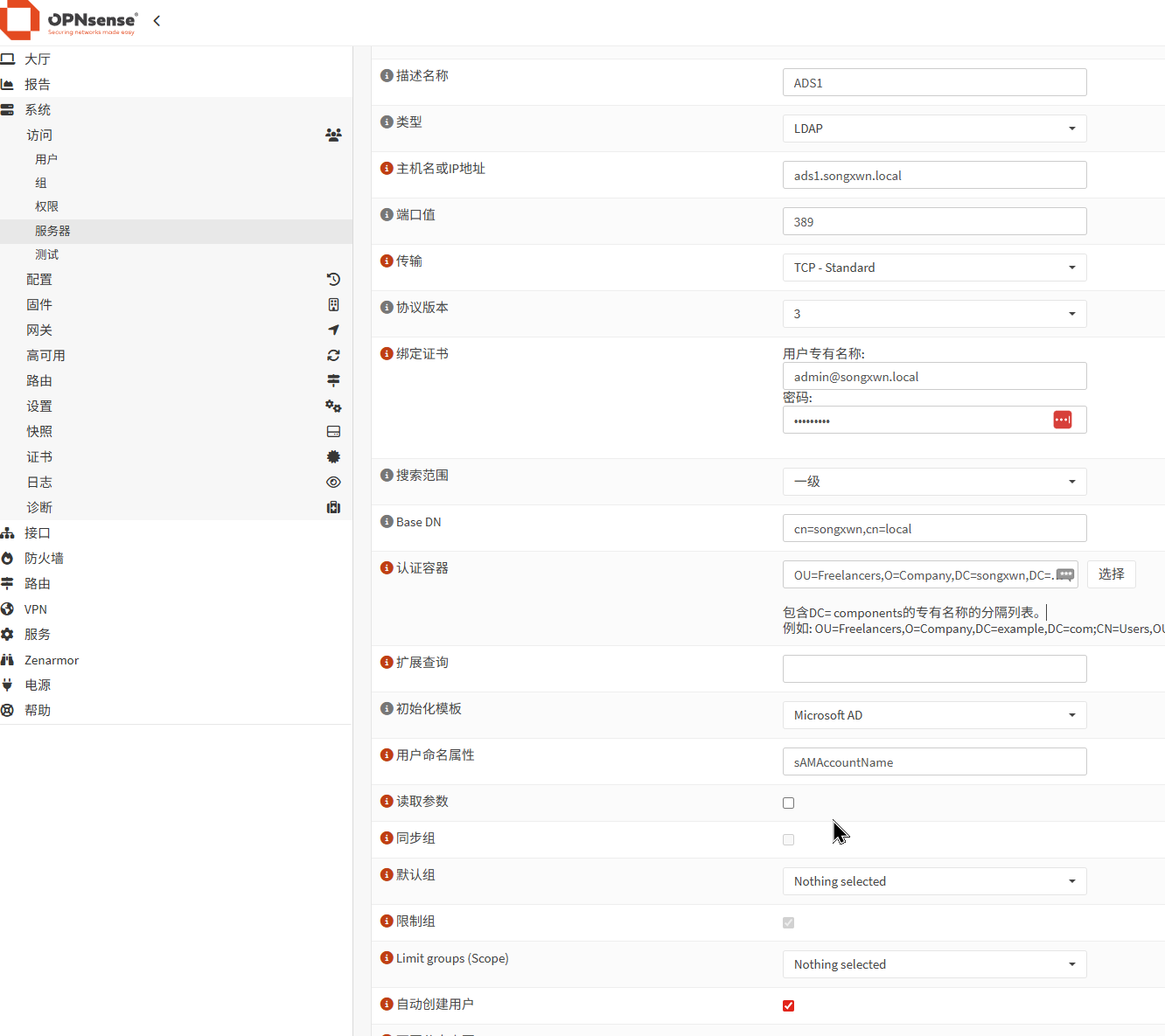Click the 主机名或IP地址 input field

934,176
